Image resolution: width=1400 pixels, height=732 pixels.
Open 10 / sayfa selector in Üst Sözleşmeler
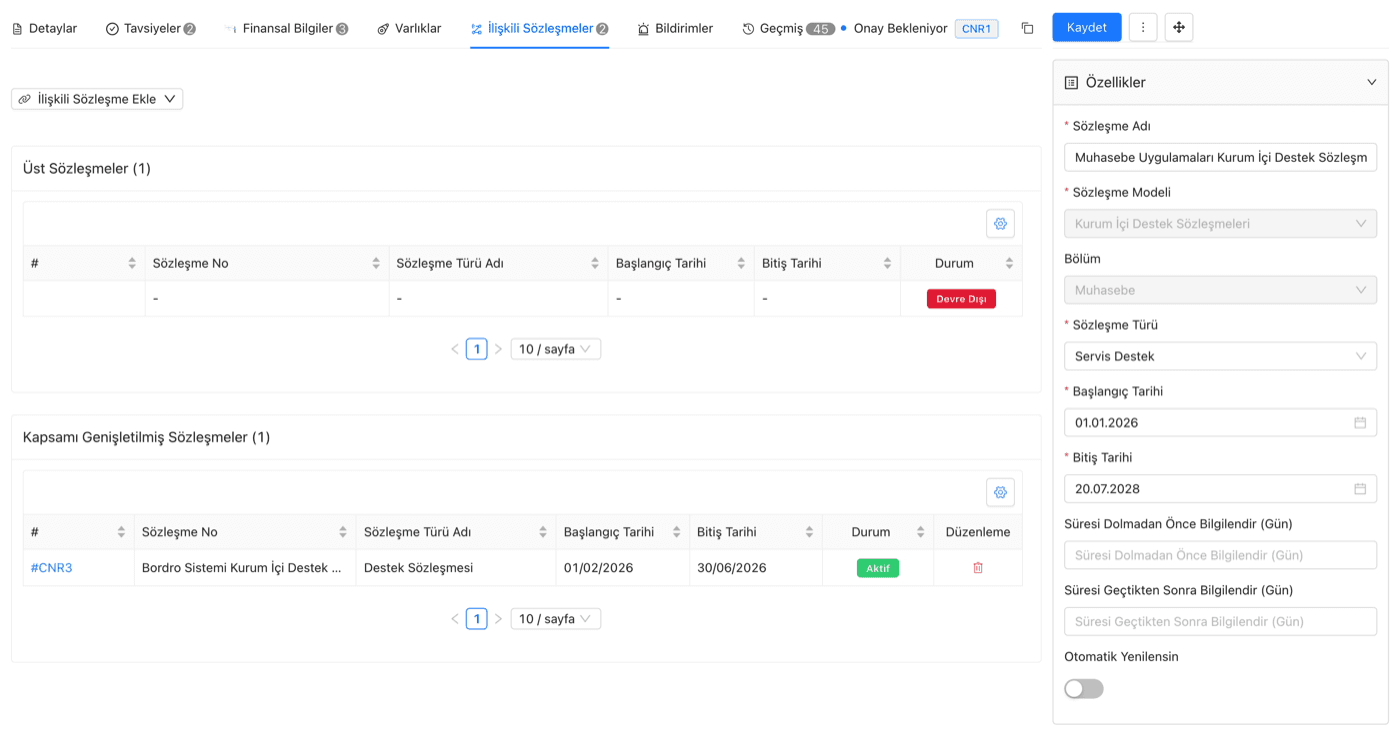tap(555, 349)
